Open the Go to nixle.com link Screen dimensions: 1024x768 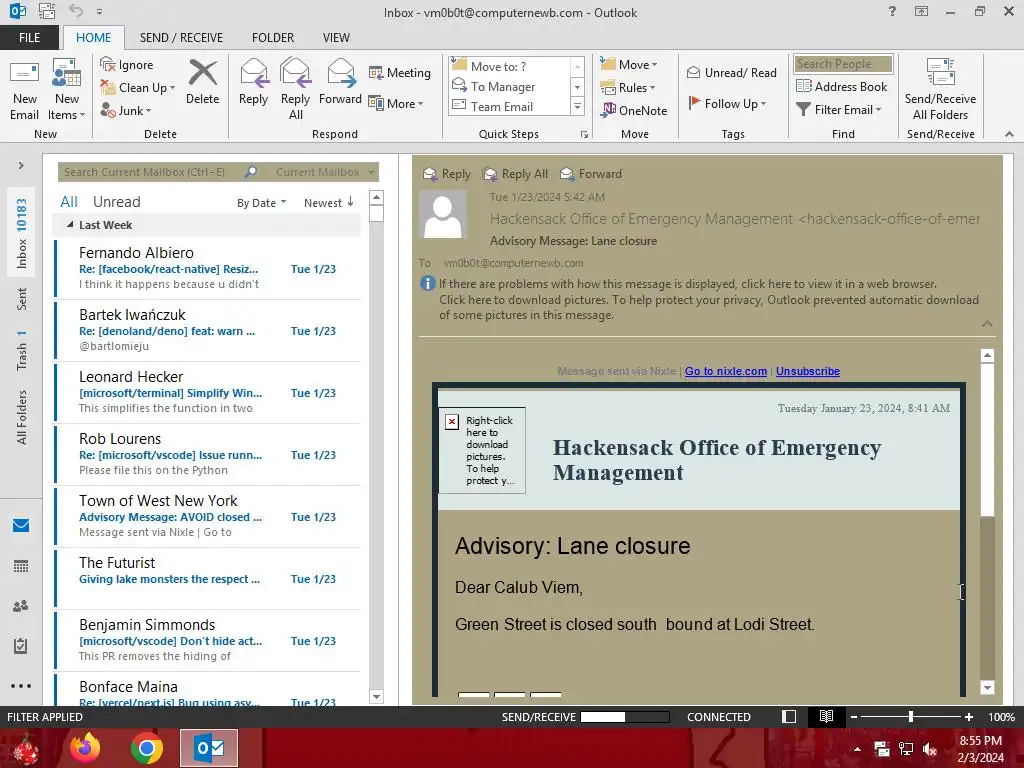point(726,371)
